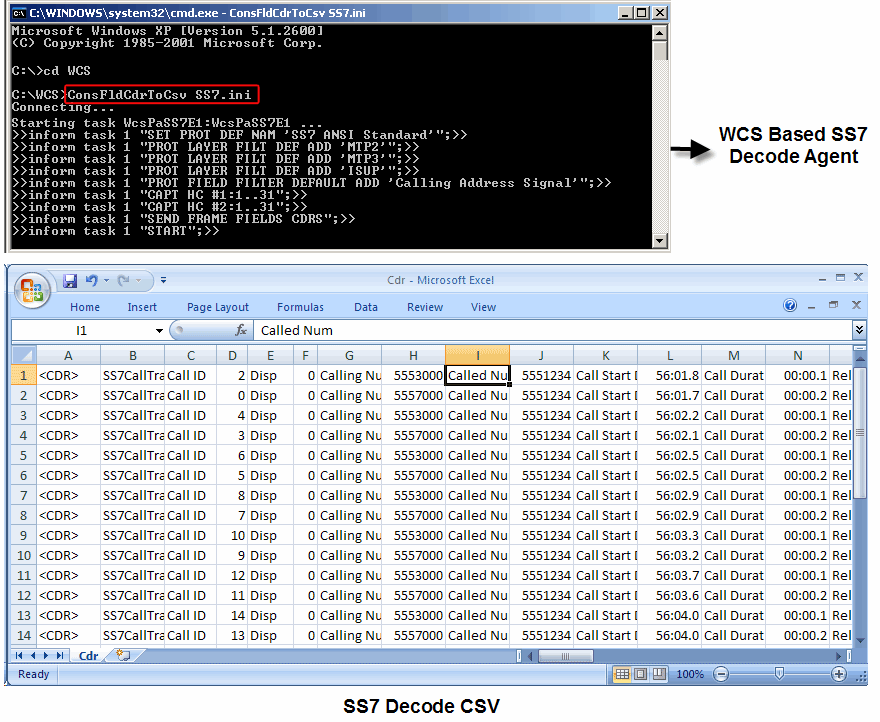Select column A header
880x722 pixels.
coord(68,355)
